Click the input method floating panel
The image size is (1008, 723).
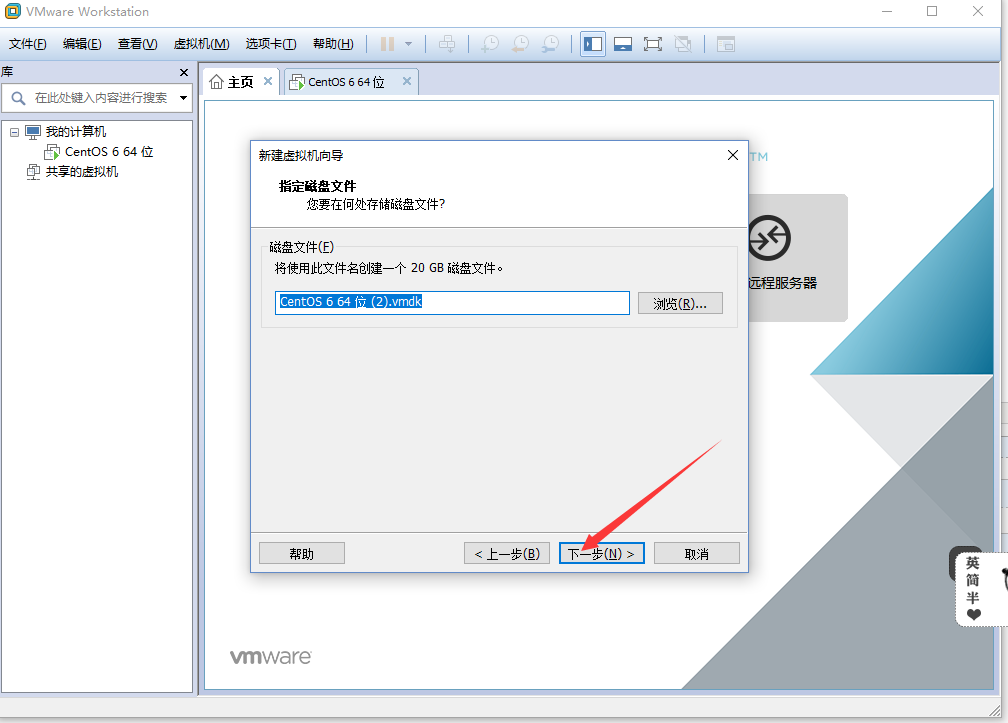pos(979,587)
